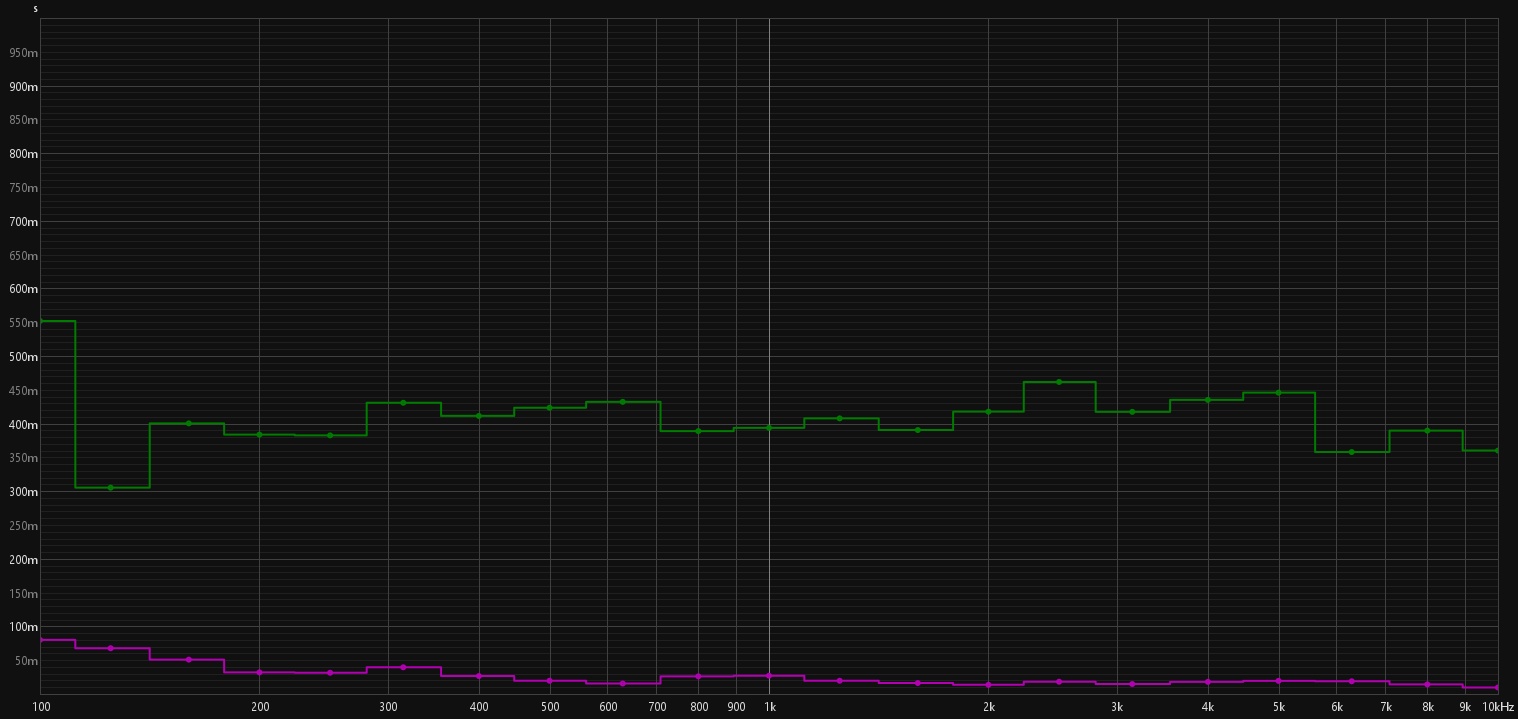The height and width of the screenshot is (719, 1518).
Task: Click the 6k frequency axis label
Action: click(1336, 707)
